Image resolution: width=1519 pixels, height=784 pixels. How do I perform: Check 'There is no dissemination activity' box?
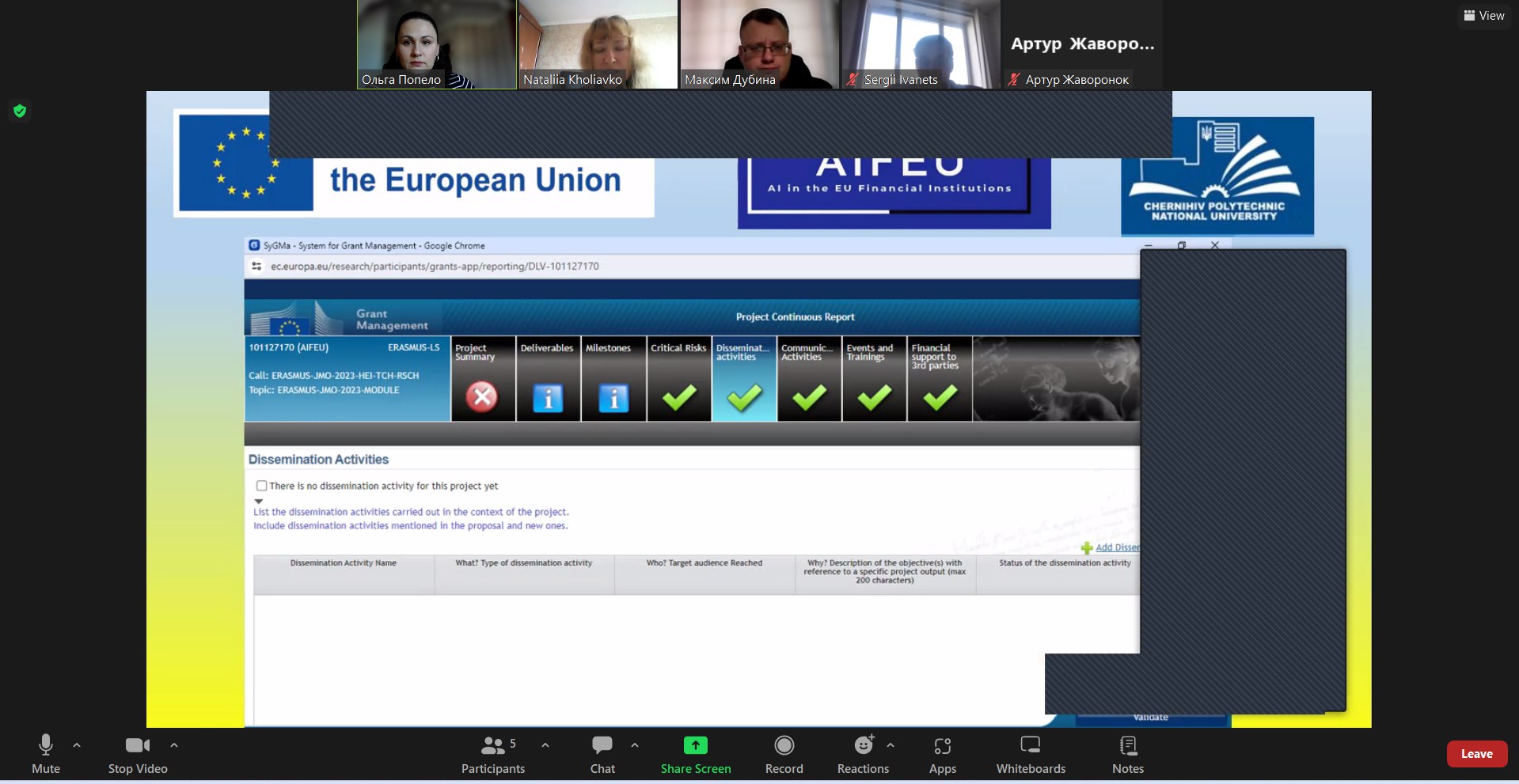[x=261, y=486]
